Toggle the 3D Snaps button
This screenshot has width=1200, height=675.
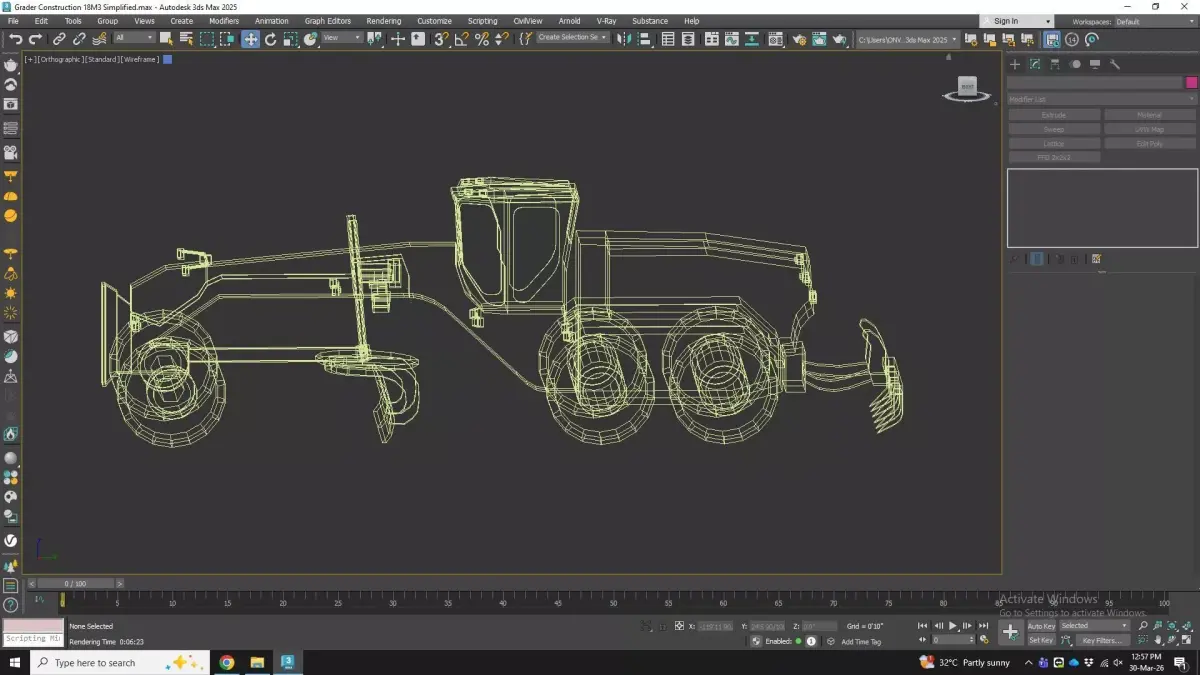(441, 39)
